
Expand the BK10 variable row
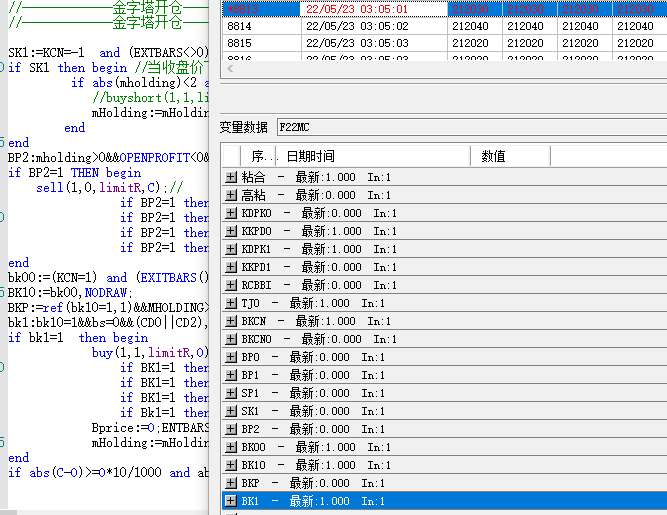[x=231, y=465]
